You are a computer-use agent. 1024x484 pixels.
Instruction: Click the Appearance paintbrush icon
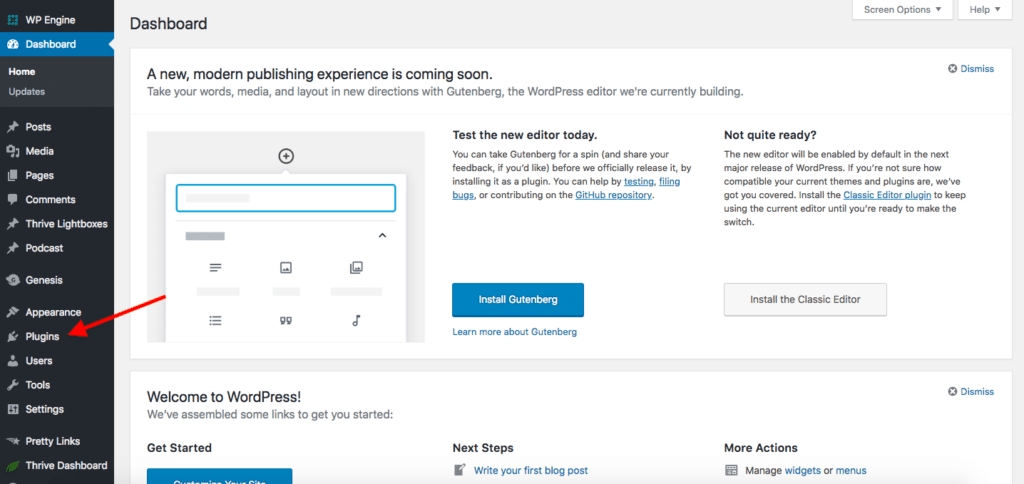pyautogui.click(x=13, y=312)
